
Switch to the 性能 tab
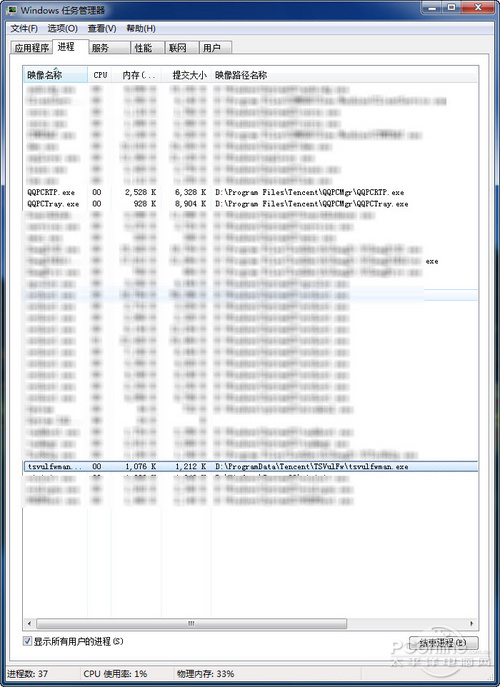click(x=148, y=48)
